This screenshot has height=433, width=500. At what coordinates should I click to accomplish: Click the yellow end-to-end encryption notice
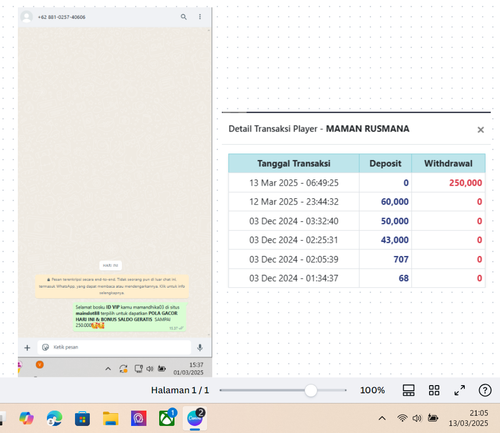tap(112, 286)
